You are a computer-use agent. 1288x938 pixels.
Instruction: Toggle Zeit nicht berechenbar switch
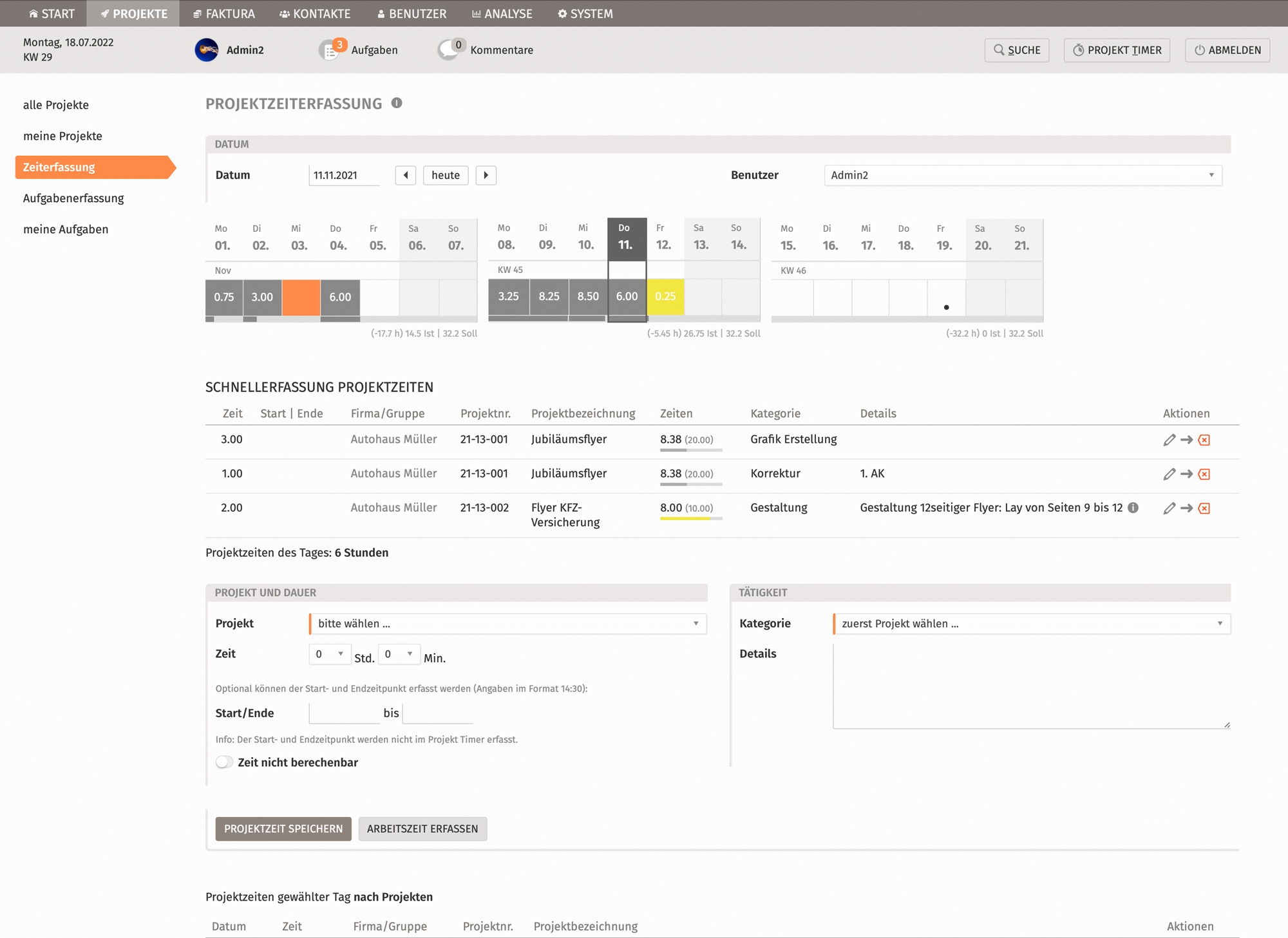click(224, 762)
